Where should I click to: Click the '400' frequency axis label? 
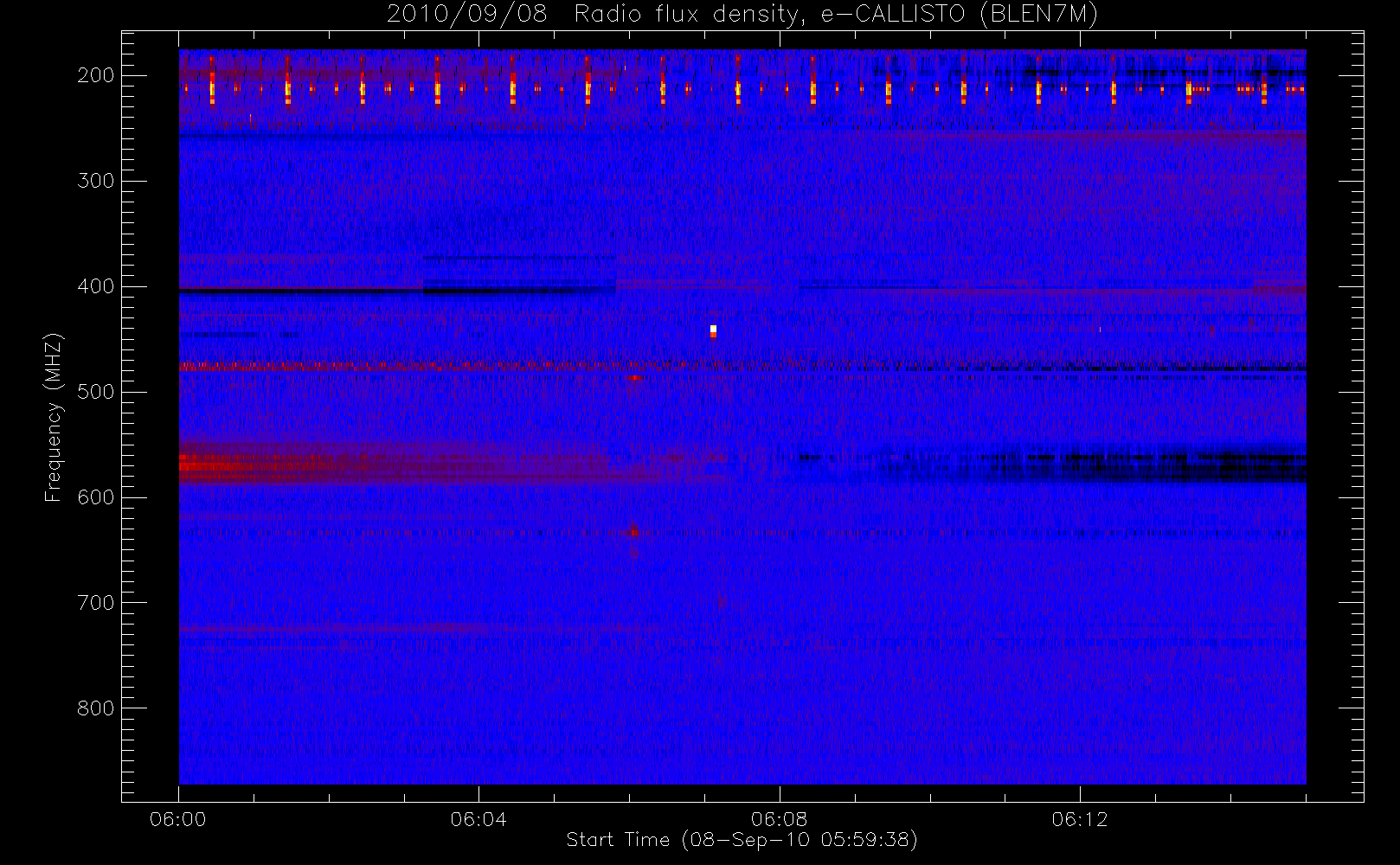(96, 286)
